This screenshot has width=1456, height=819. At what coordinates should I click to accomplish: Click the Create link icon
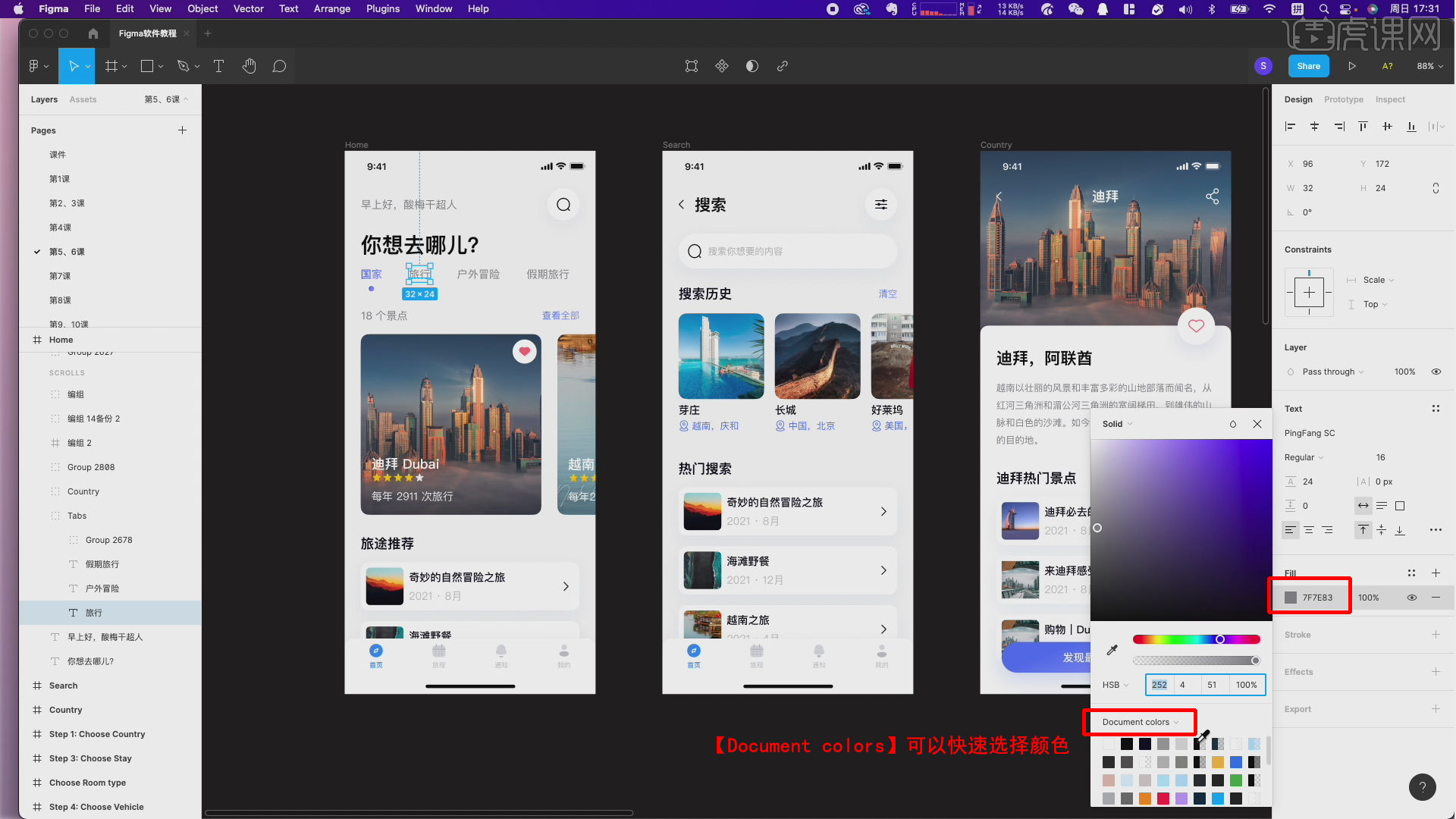click(x=782, y=66)
